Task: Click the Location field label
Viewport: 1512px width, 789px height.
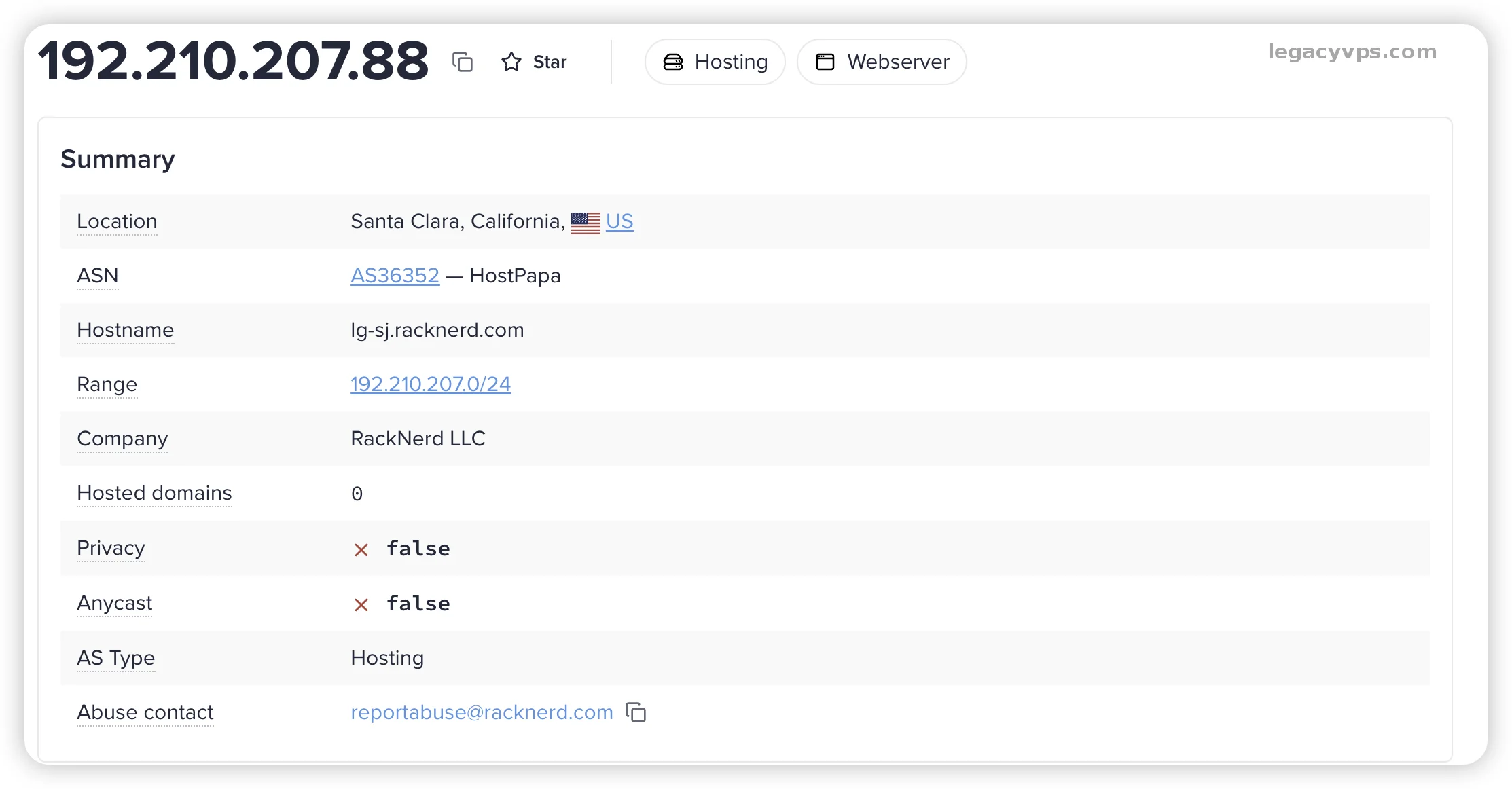Action: [x=117, y=221]
